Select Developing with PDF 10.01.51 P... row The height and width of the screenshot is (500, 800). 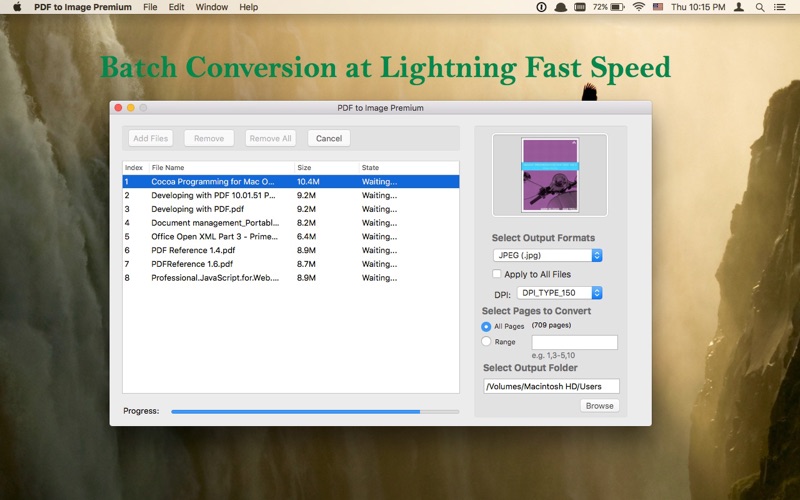[x=291, y=195]
